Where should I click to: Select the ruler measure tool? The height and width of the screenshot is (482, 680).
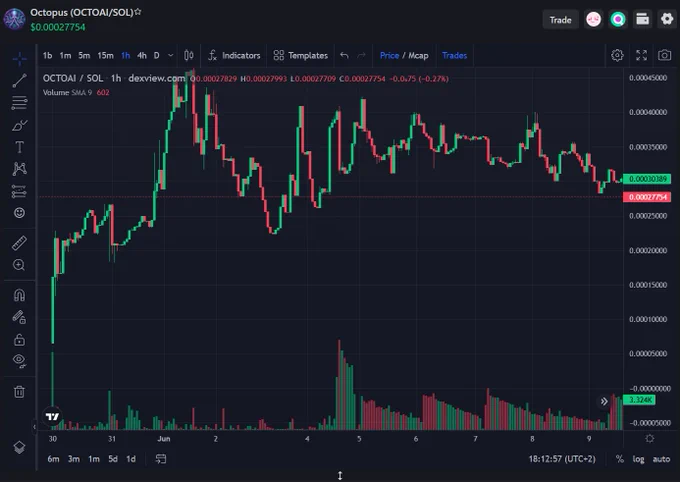pos(19,243)
